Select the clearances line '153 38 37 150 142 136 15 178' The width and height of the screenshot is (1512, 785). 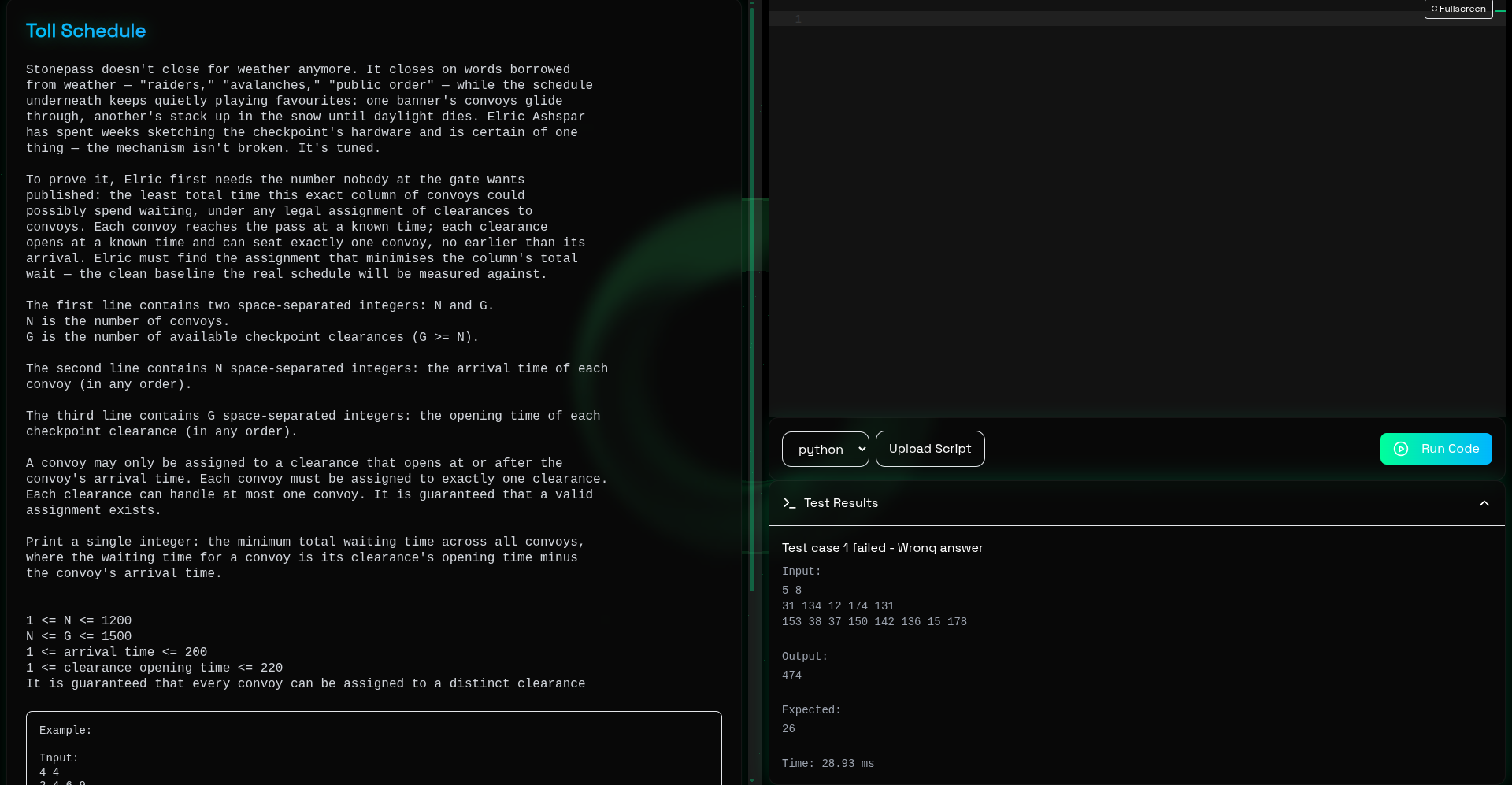click(x=874, y=622)
